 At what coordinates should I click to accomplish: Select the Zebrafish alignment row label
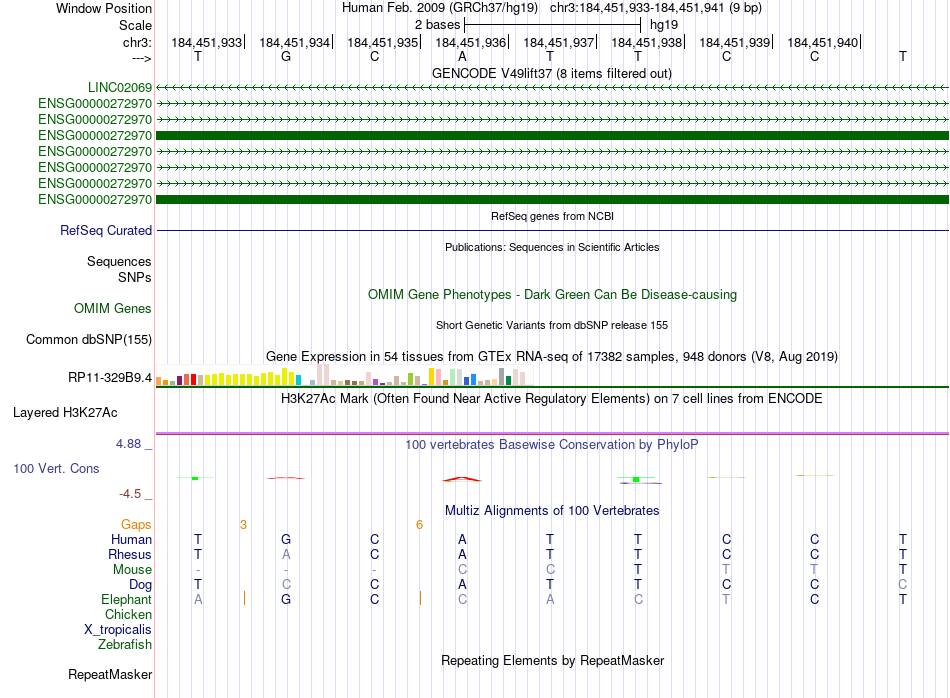125,645
